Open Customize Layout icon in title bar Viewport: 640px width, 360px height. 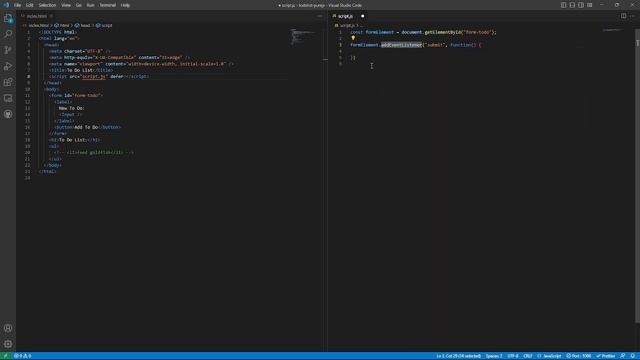pyautogui.click(x=590, y=5)
